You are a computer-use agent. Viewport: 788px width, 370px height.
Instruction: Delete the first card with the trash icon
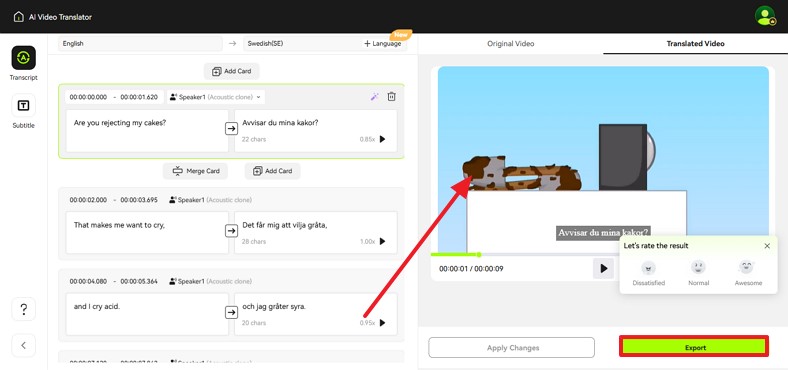391,97
